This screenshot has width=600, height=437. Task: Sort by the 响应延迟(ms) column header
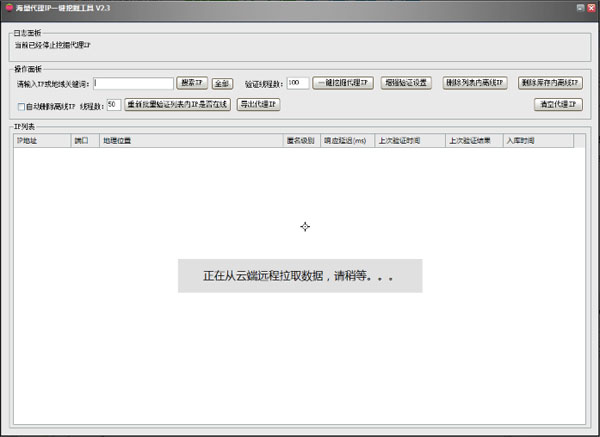click(x=347, y=141)
